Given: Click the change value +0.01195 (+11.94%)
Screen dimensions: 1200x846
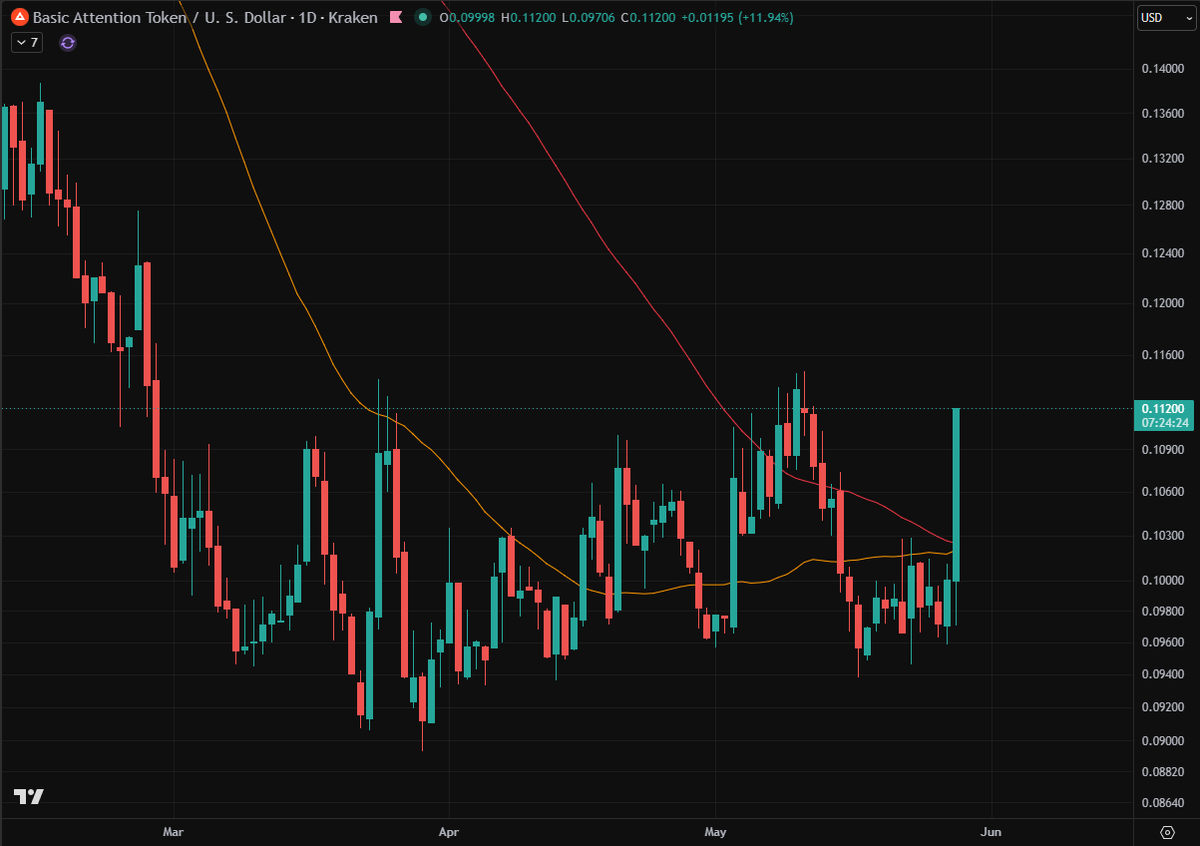Looking at the screenshot, I should [735, 17].
